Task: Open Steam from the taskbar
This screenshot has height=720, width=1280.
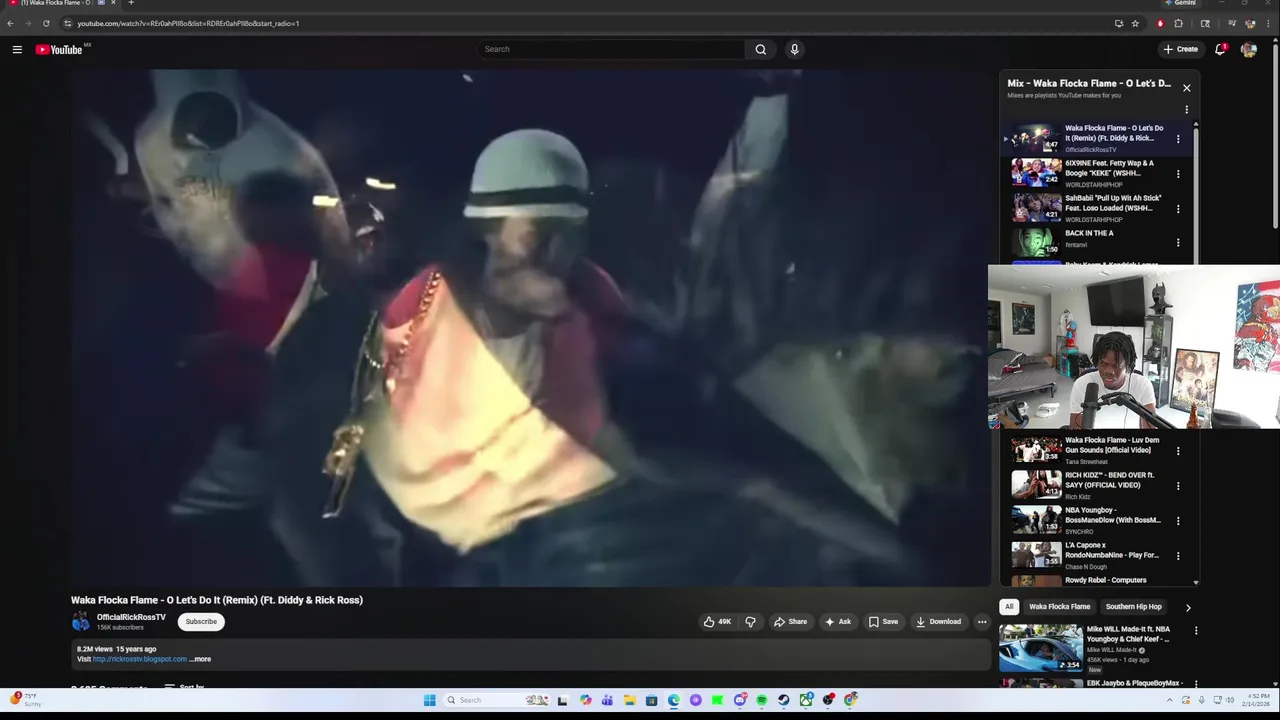Action: tap(784, 700)
